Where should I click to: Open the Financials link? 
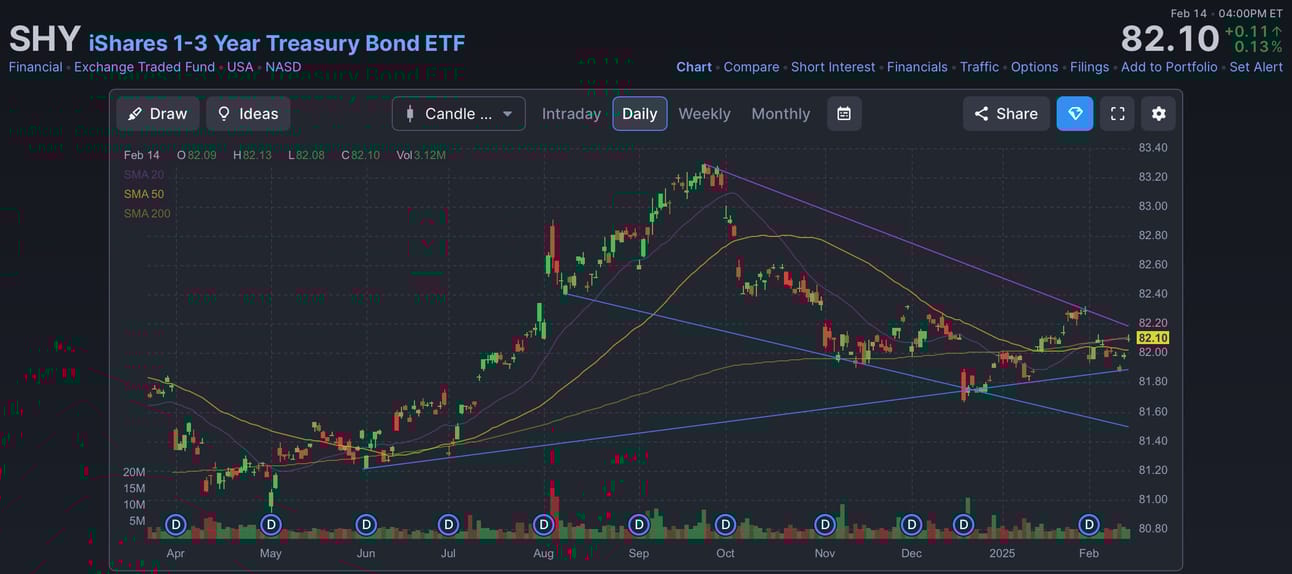(917, 67)
